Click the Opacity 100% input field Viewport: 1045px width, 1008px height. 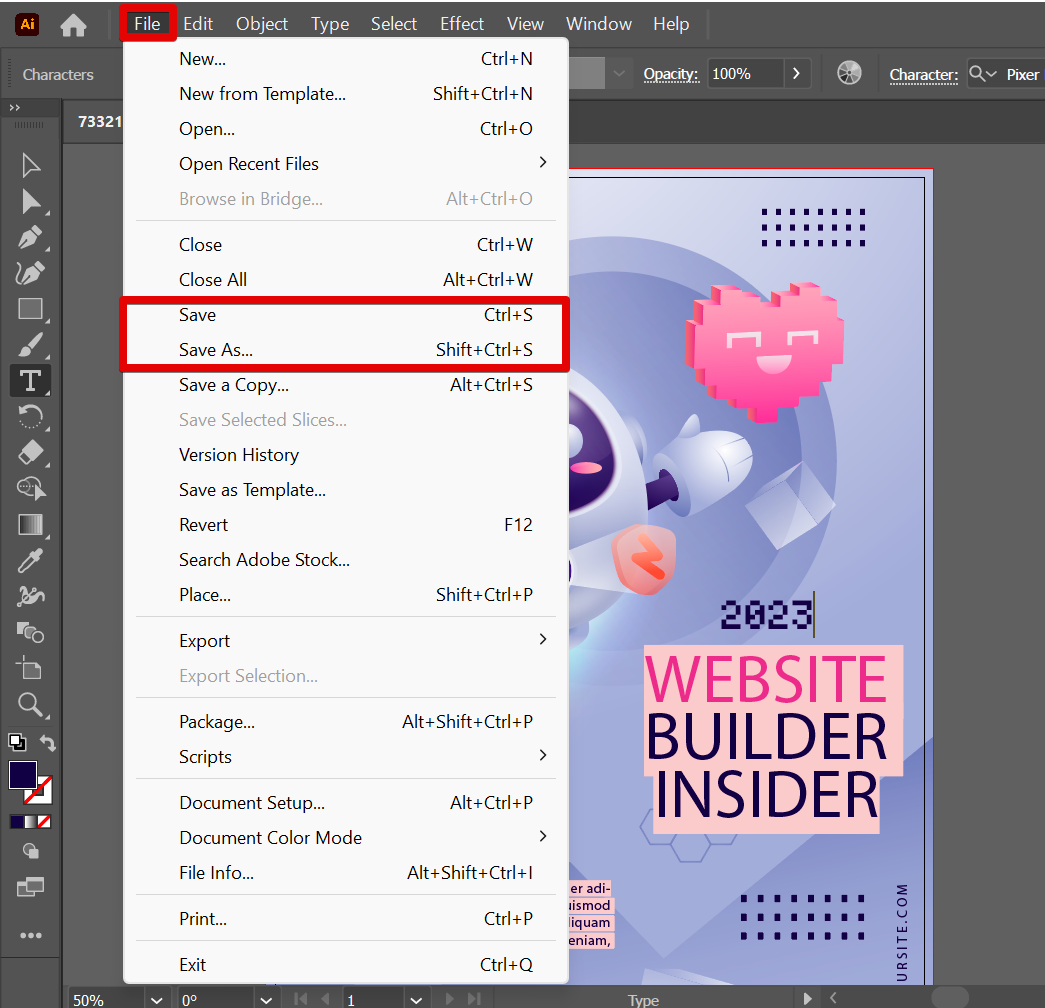click(x=745, y=74)
